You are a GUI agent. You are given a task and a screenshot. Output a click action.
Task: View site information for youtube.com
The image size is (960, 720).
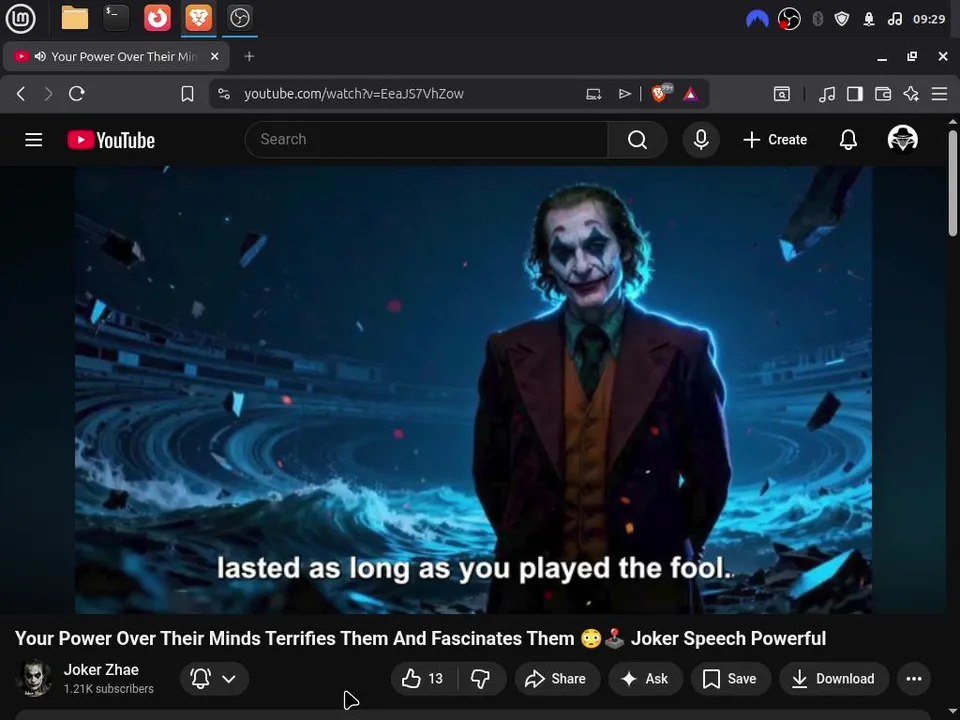pyautogui.click(x=224, y=94)
